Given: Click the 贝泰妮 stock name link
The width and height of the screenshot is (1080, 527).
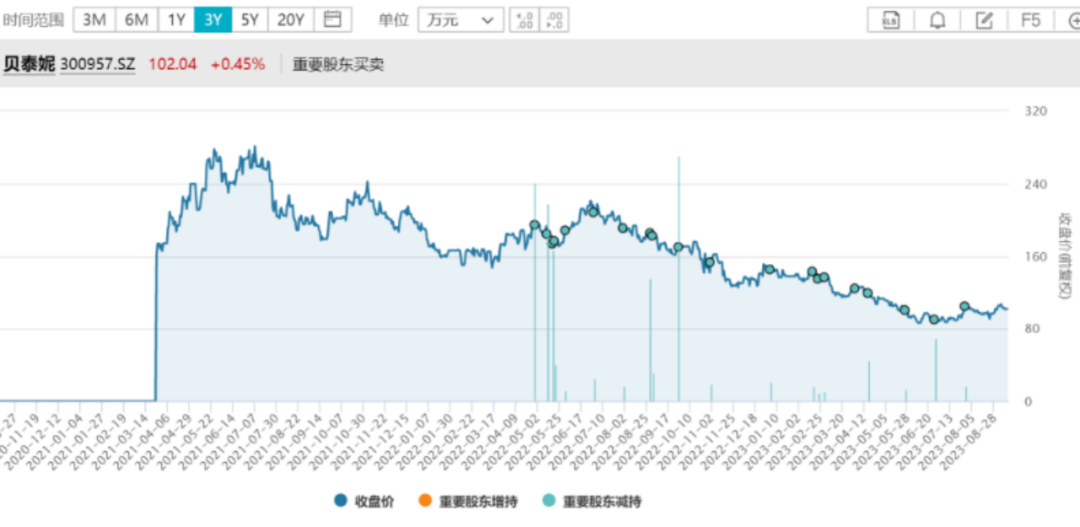Looking at the screenshot, I should point(28,64).
